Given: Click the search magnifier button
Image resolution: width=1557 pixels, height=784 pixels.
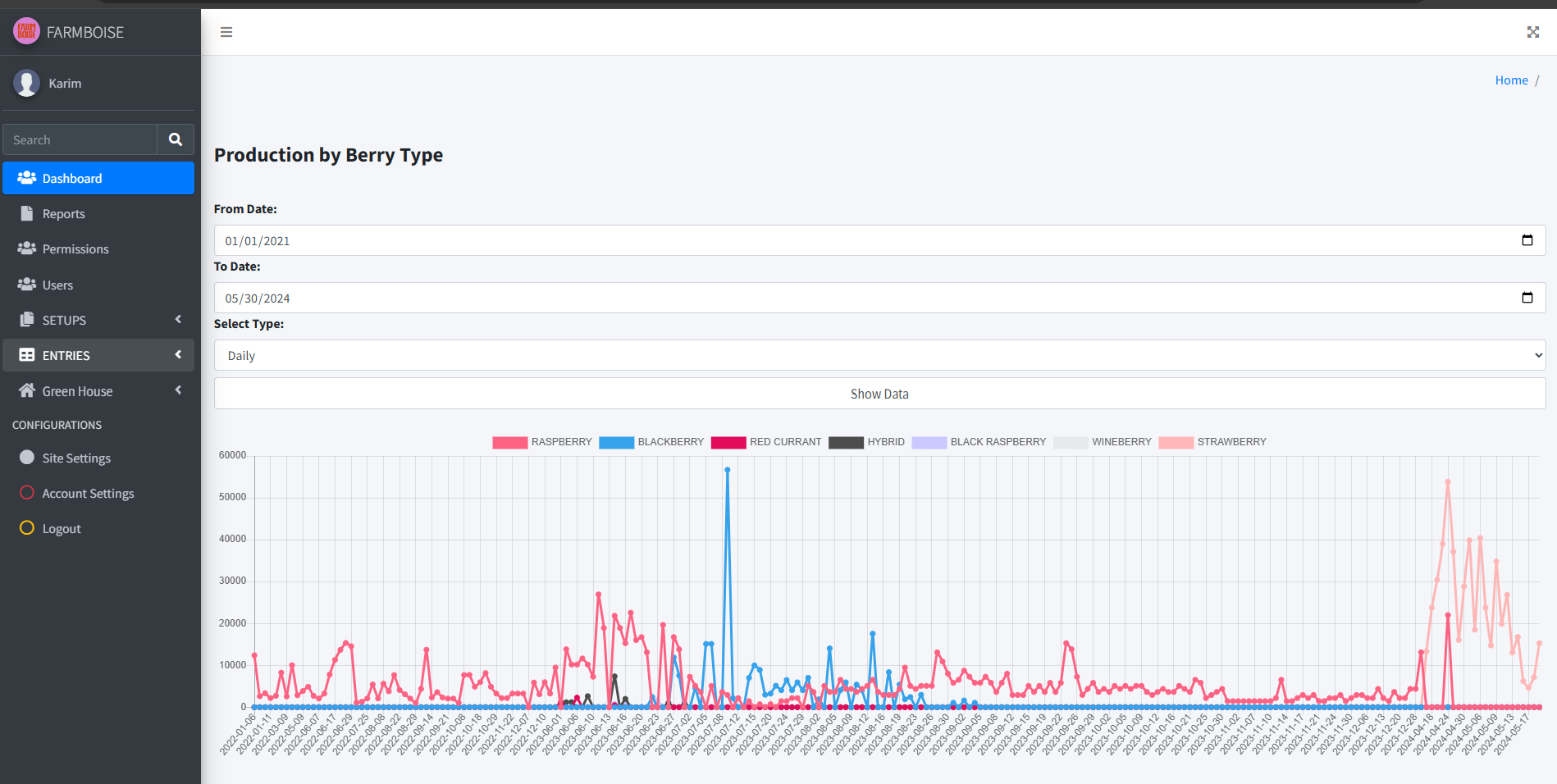Looking at the screenshot, I should point(175,139).
